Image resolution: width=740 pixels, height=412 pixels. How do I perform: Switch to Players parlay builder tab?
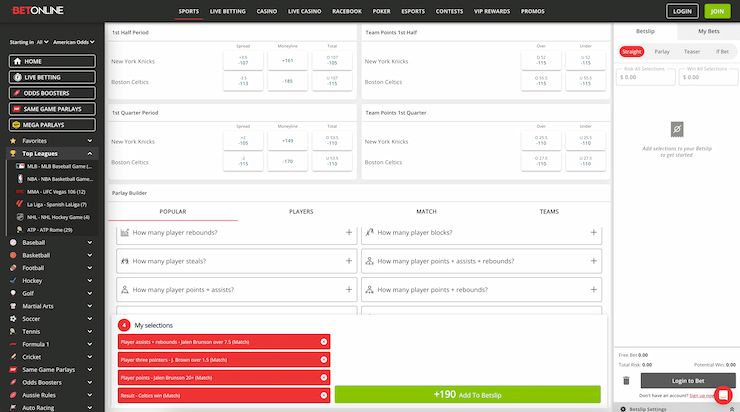[301, 211]
